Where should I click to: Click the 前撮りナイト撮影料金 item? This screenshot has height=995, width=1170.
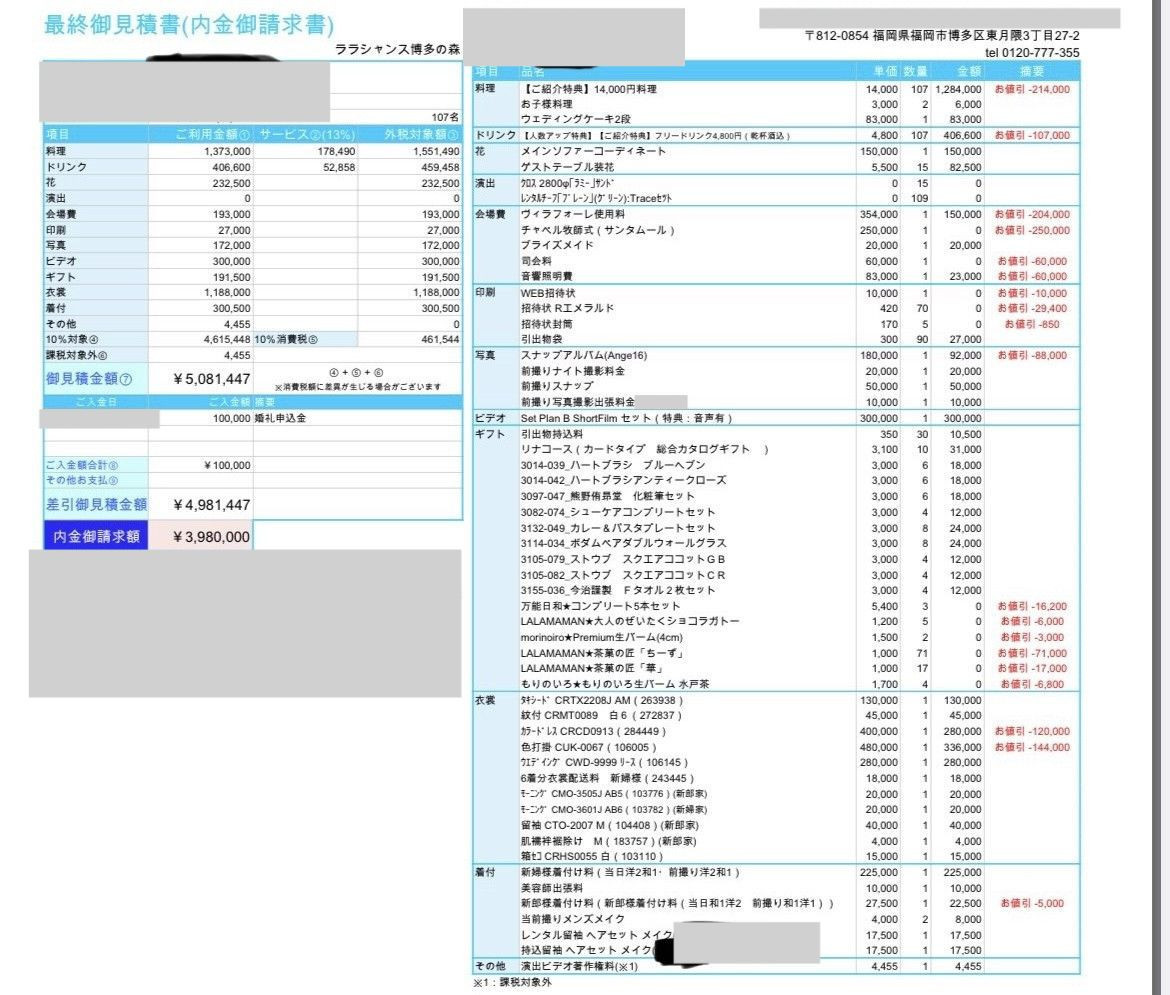(x=573, y=371)
